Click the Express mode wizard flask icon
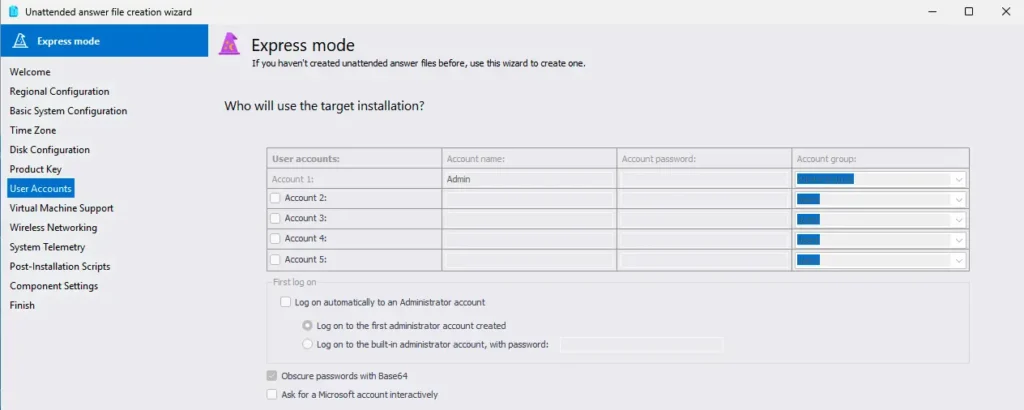Screen dimensions: 1024x410 (x=20, y=41)
